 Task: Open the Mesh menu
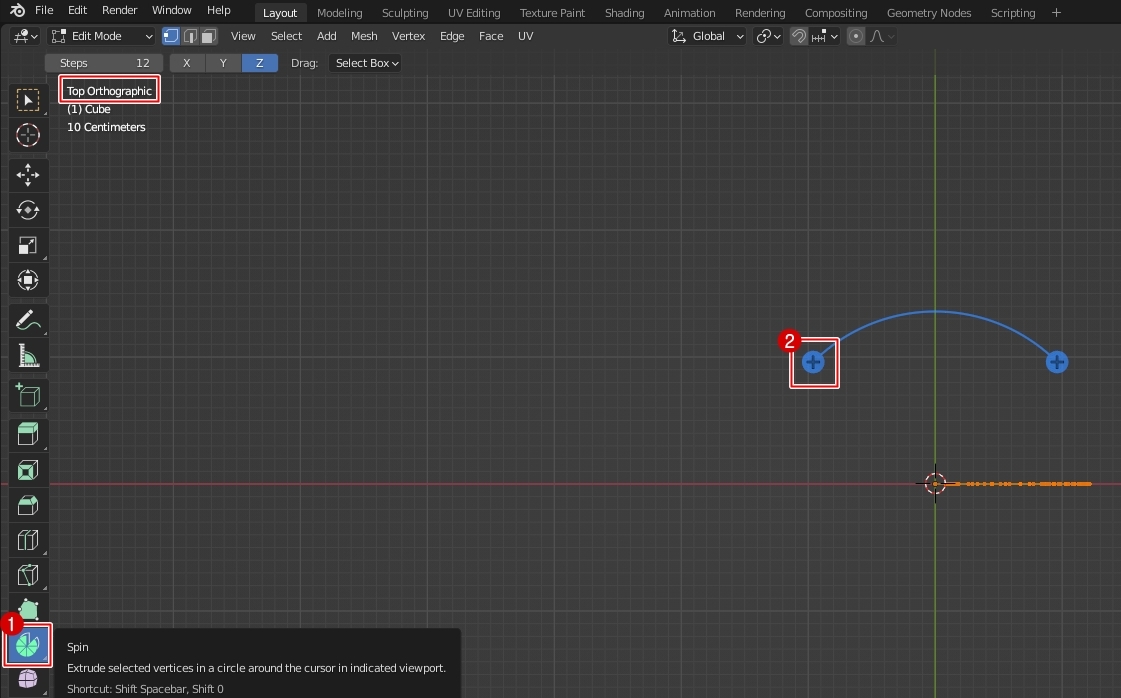[364, 36]
